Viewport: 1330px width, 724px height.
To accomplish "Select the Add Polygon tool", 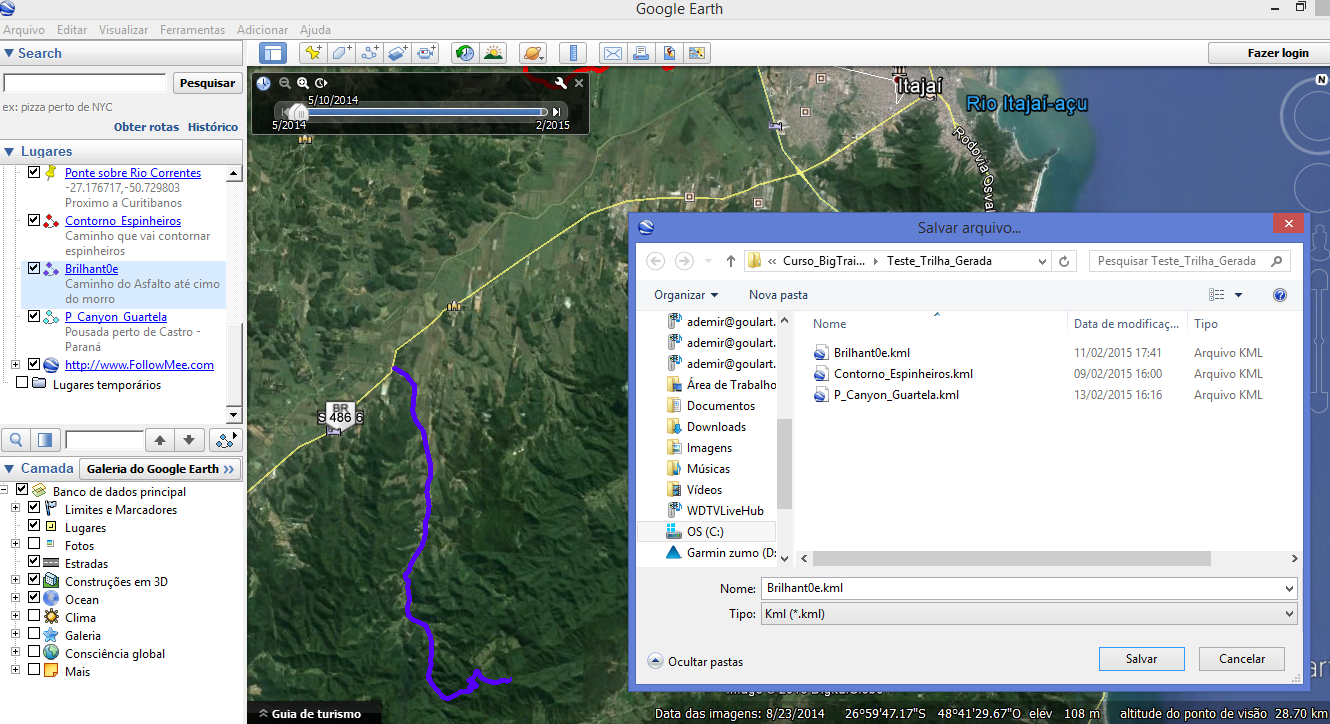I will 342,53.
